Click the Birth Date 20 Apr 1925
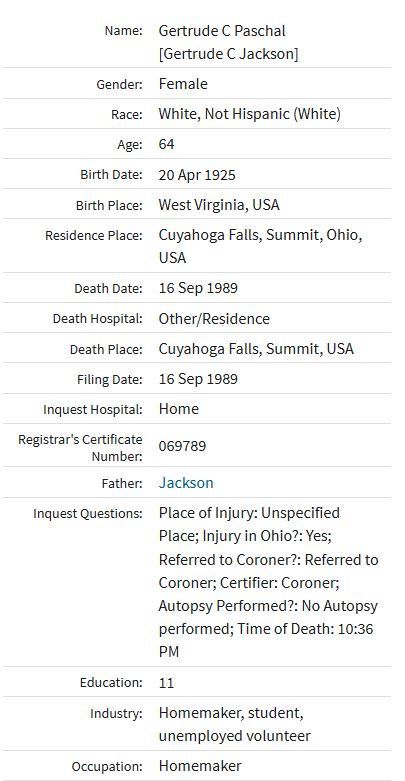The height and width of the screenshot is (781, 405). (x=197, y=175)
